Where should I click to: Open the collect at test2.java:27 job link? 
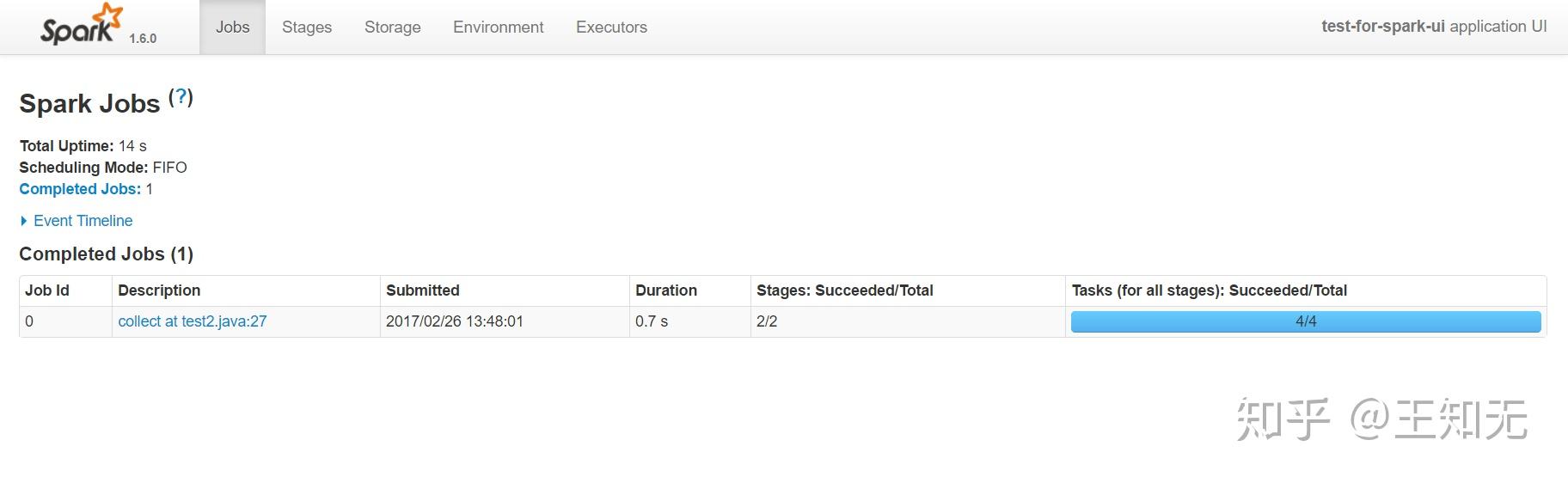pos(192,321)
